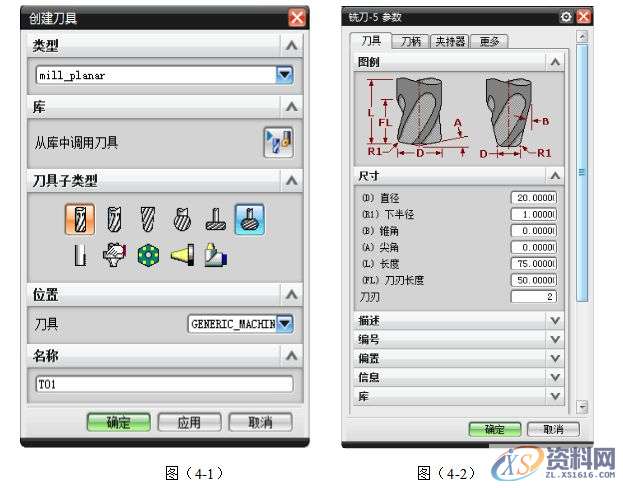Click the (R1) 下半径 value field

pyautogui.click(x=534, y=214)
